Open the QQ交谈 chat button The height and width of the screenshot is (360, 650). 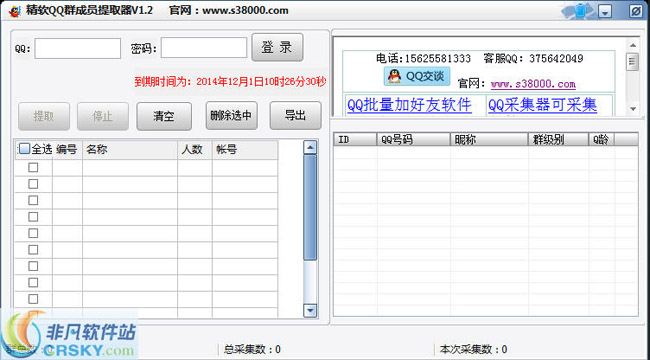click(417, 76)
